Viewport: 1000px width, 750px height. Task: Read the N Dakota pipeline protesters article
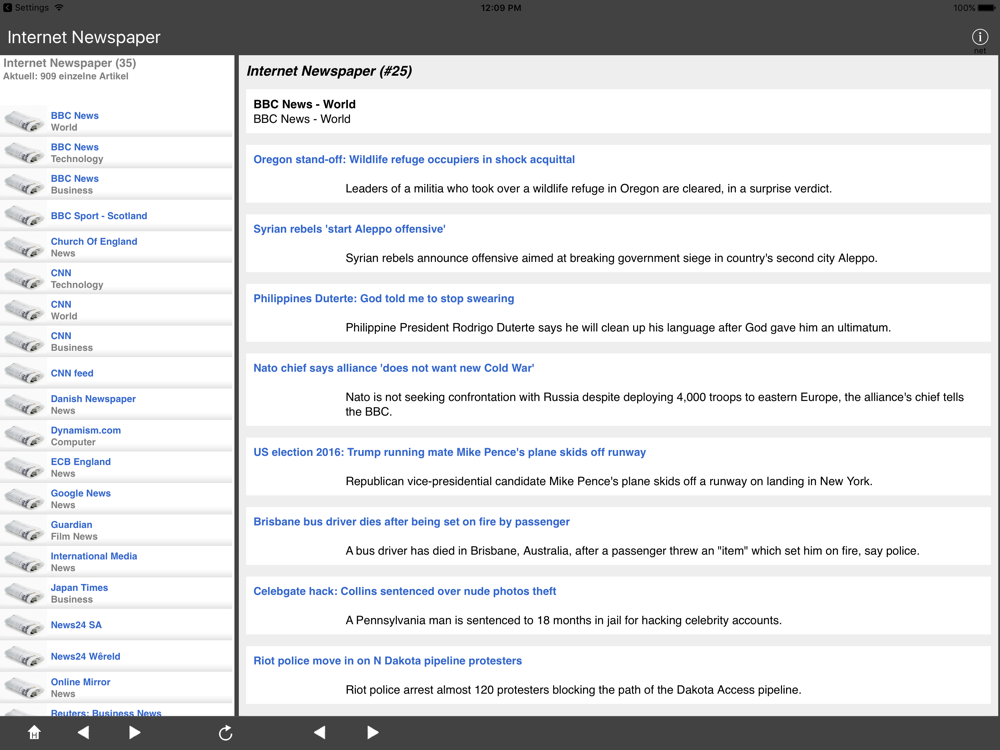tap(387, 661)
